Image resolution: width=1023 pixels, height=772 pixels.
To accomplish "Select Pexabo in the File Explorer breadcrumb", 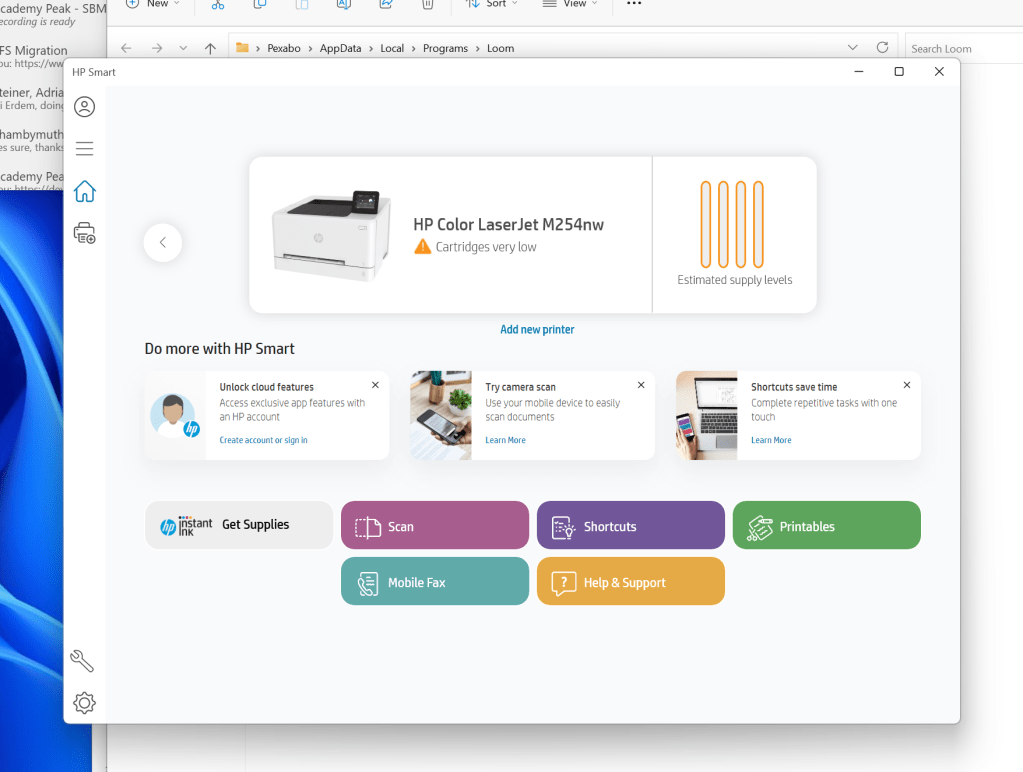I will [284, 48].
